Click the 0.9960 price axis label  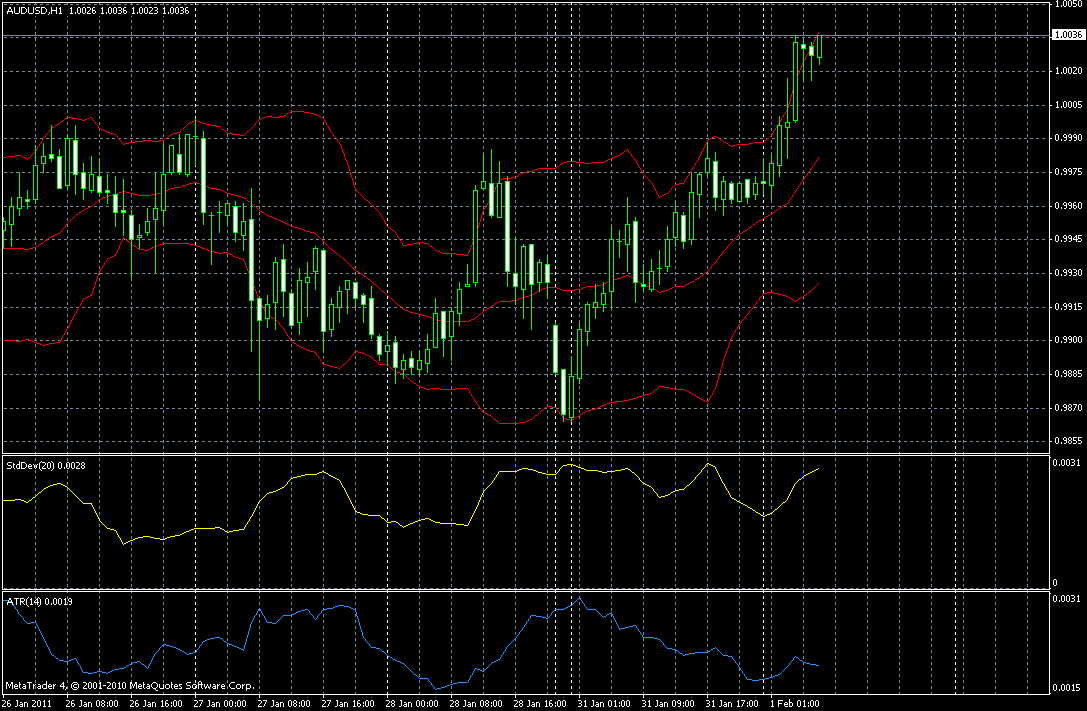pos(1068,206)
